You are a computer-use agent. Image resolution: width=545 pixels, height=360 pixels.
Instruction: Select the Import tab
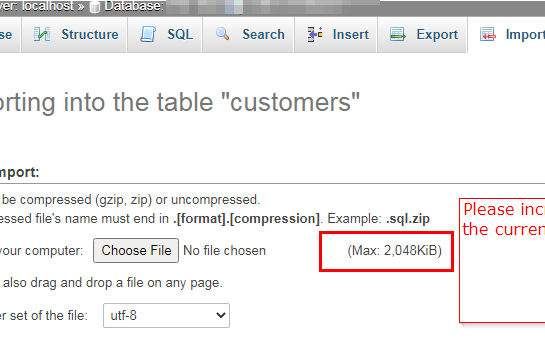(507, 35)
